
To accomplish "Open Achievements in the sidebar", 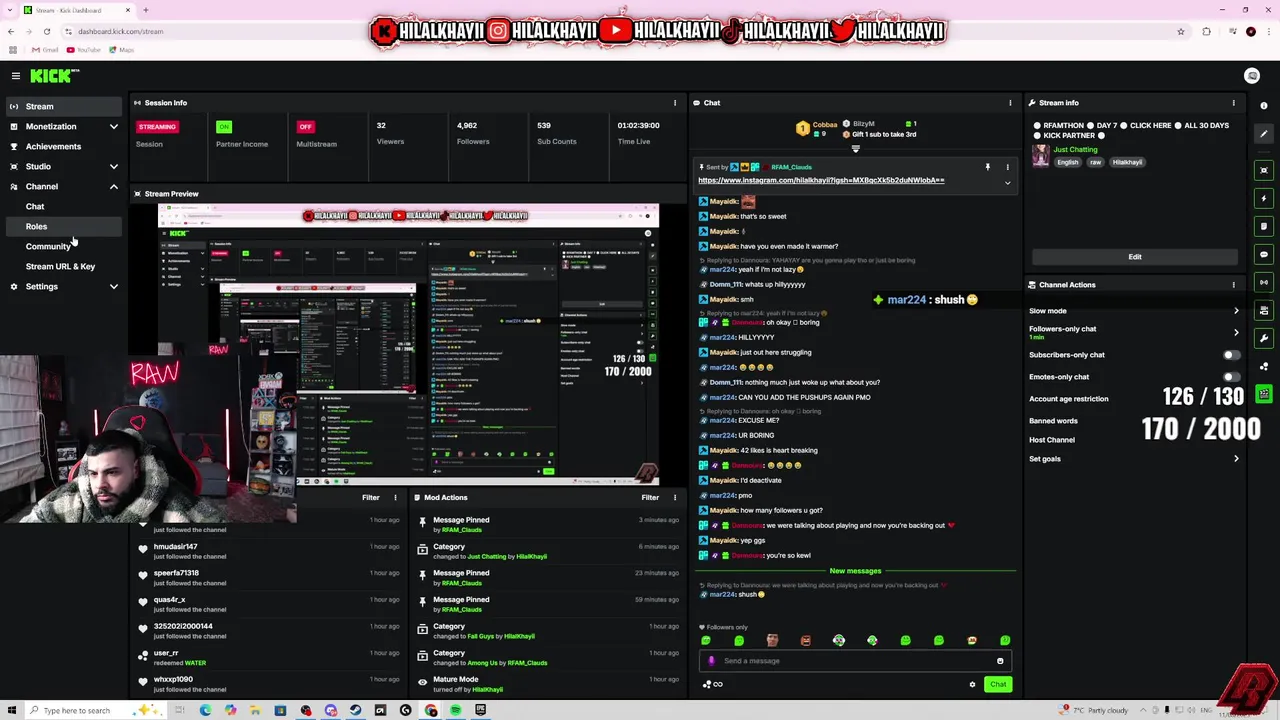I will click(x=64, y=147).
